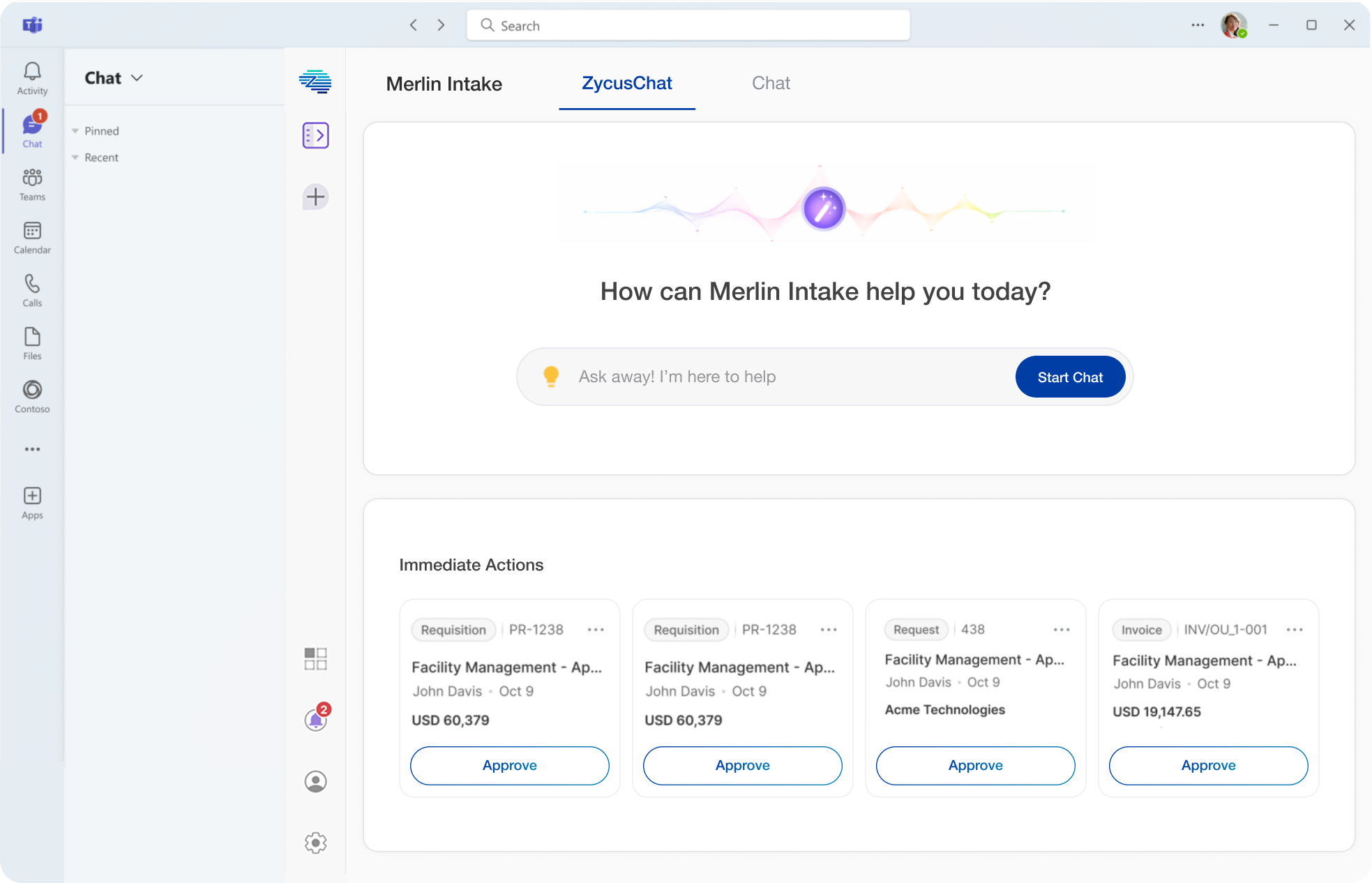Click the Start Chat button
This screenshot has width=1372, height=883.
(1070, 377)
